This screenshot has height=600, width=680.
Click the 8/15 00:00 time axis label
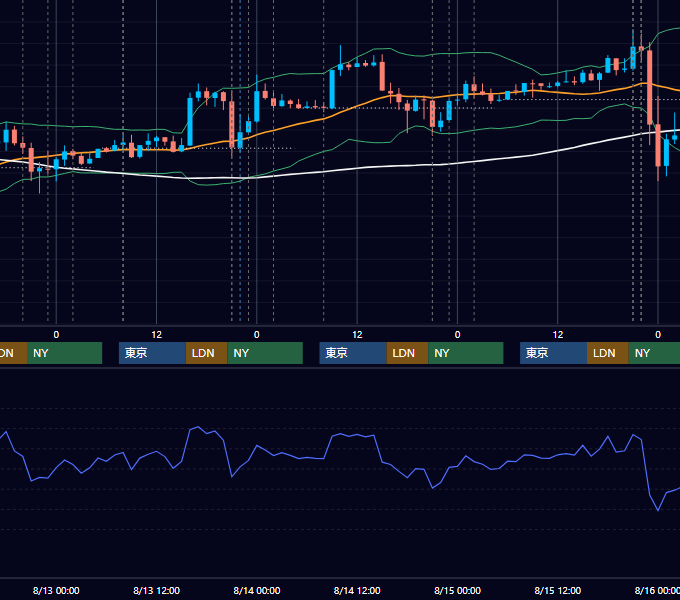(458, 590)
